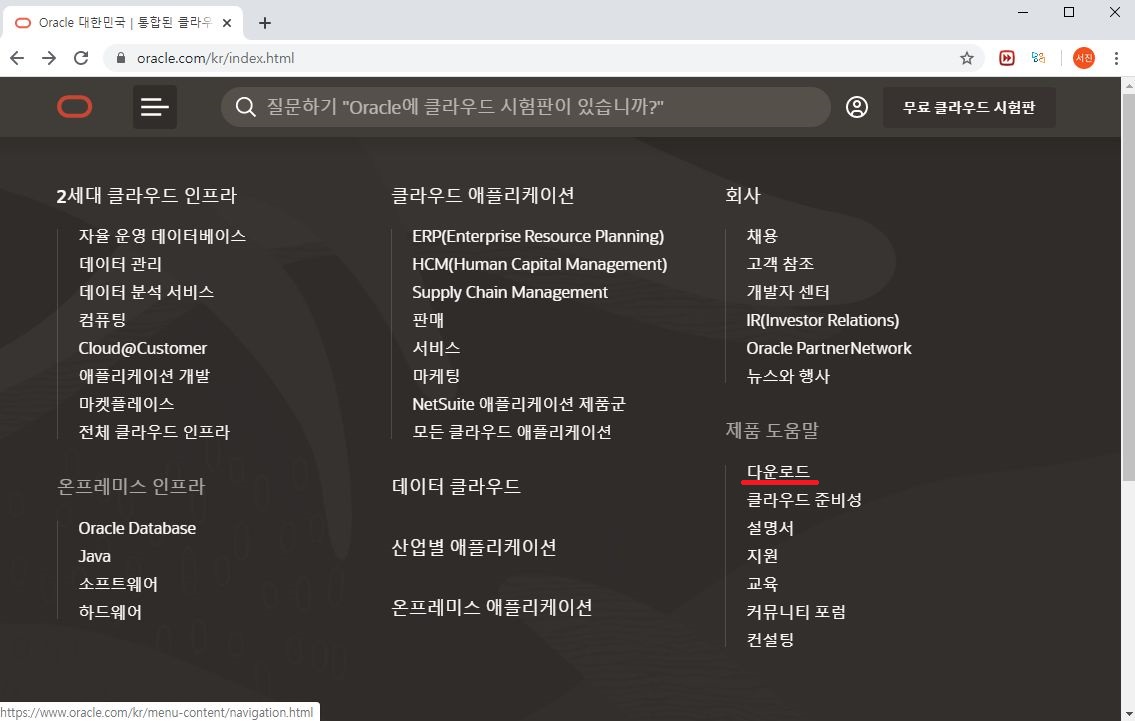Open 컴퓨팅 menu link
Screen dimensions: 1135x721
(x=102, y=320)
